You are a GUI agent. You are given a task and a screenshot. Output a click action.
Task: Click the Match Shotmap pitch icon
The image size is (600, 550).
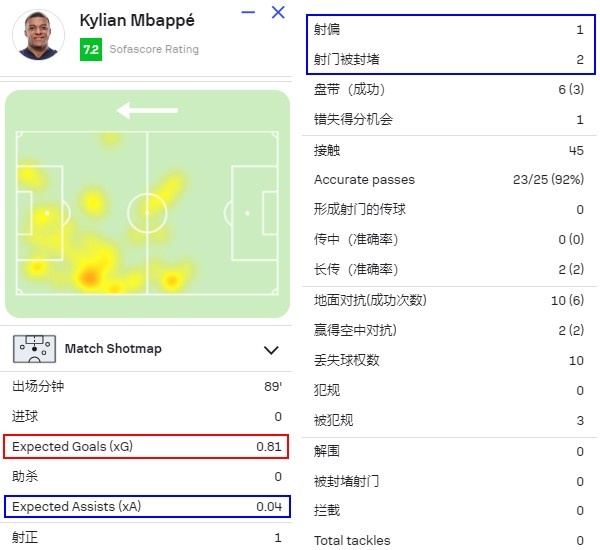(x=34, y=349)
